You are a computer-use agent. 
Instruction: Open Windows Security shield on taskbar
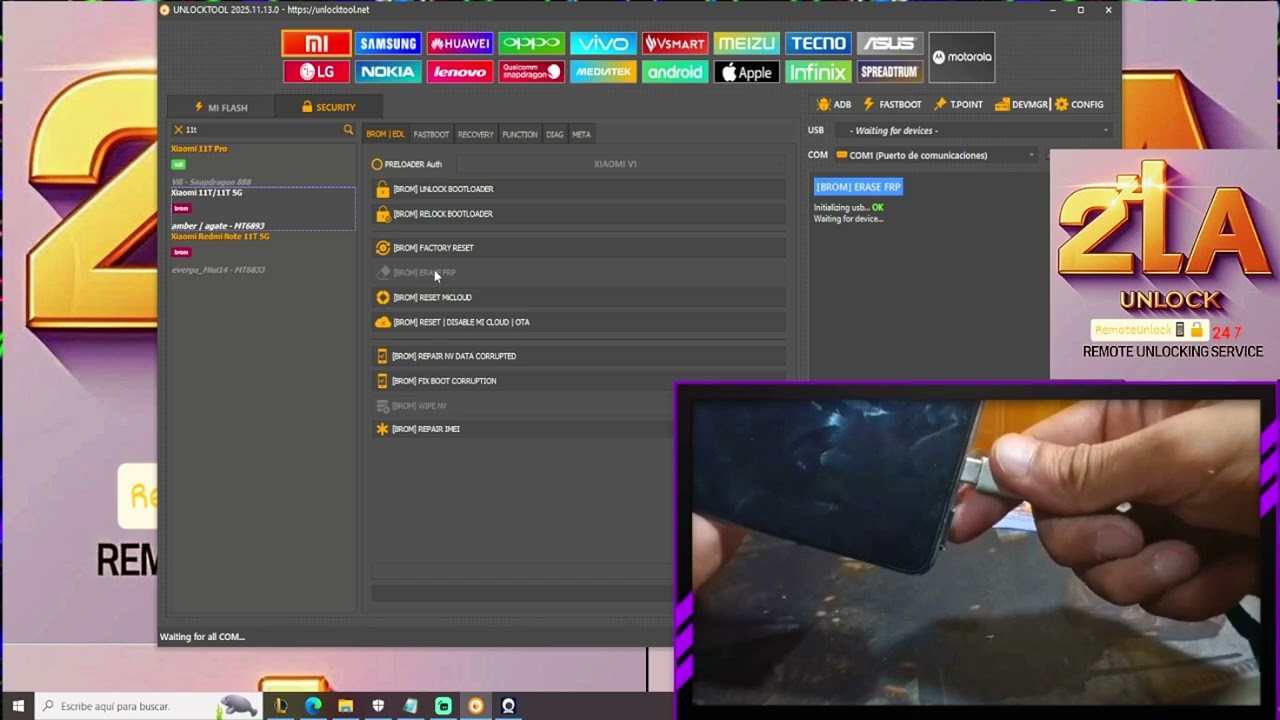point(378,706)
